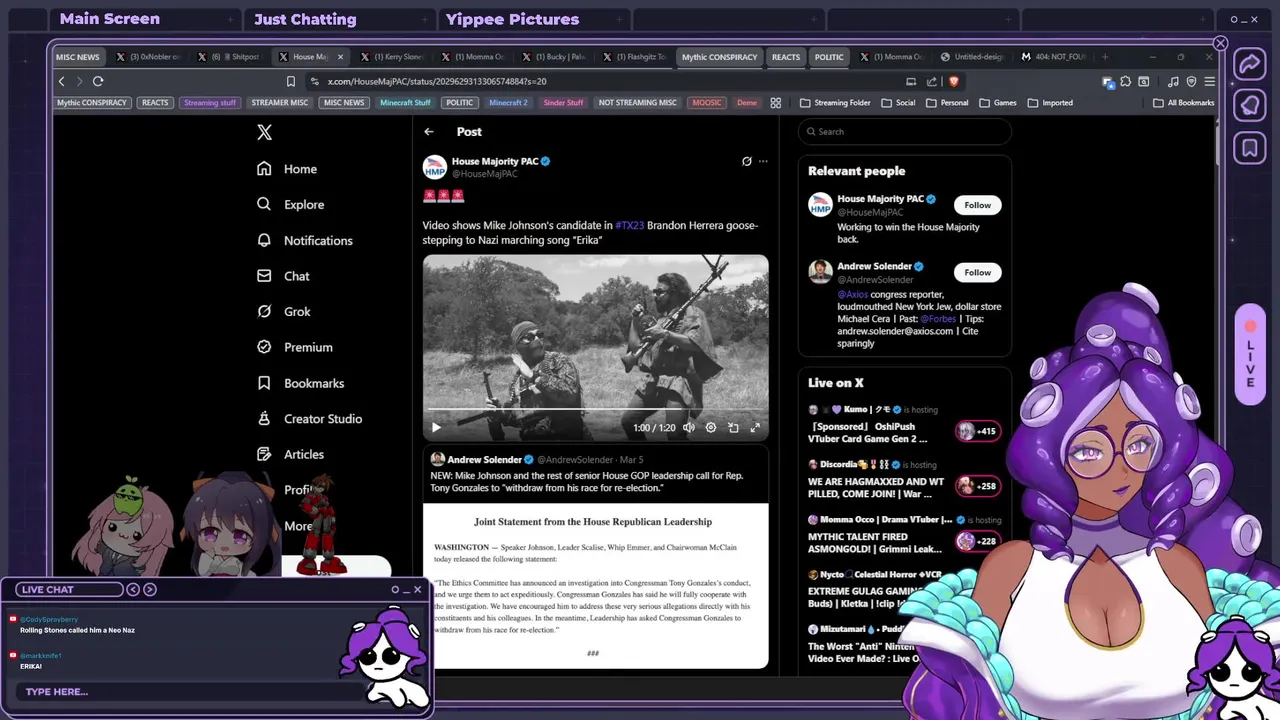This screenshot has width=1280, height=720.
Task: Click the X Search input field
Action: [905, 132]
